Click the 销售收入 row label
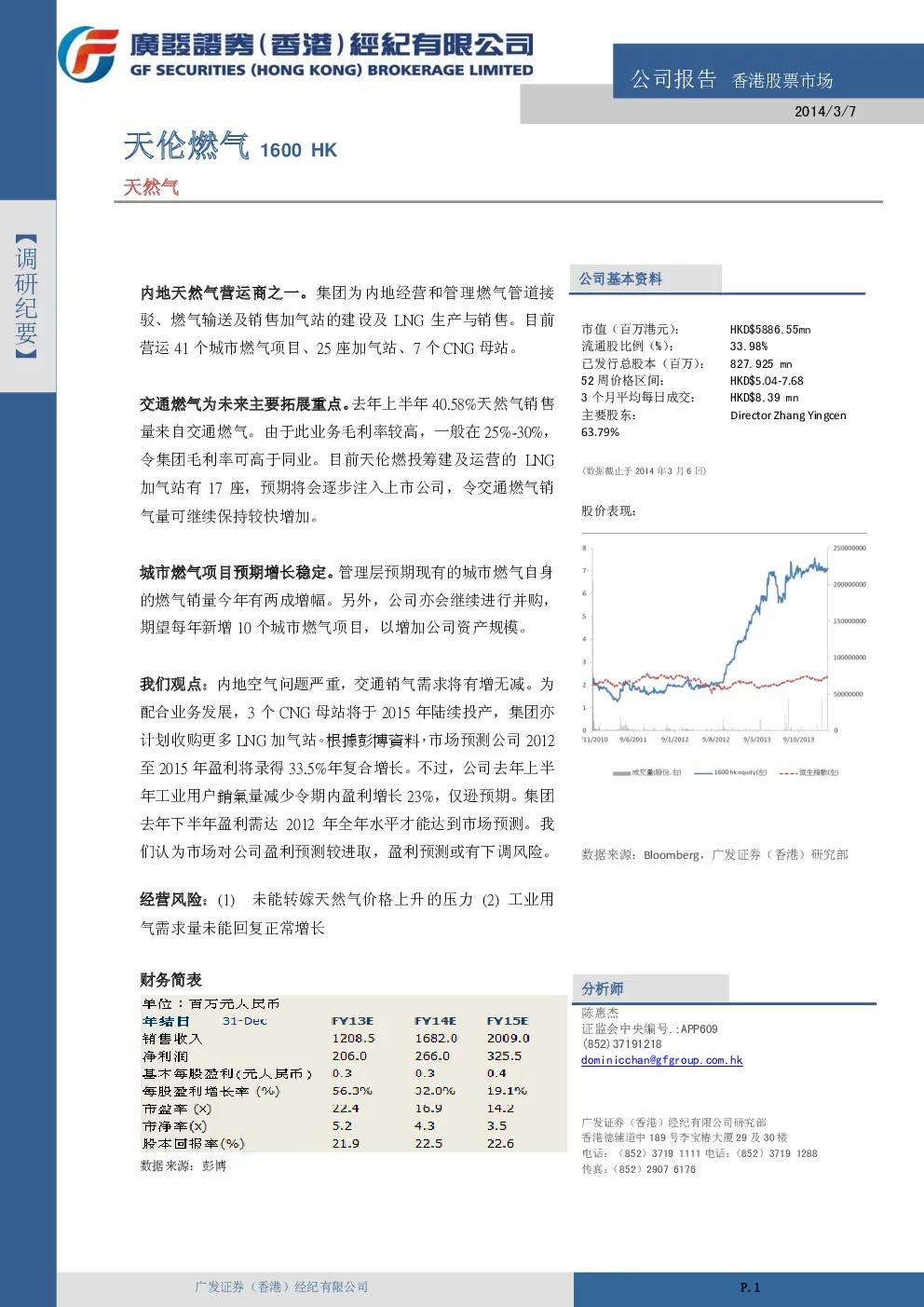The image size is (924, 1307). 171,1039
